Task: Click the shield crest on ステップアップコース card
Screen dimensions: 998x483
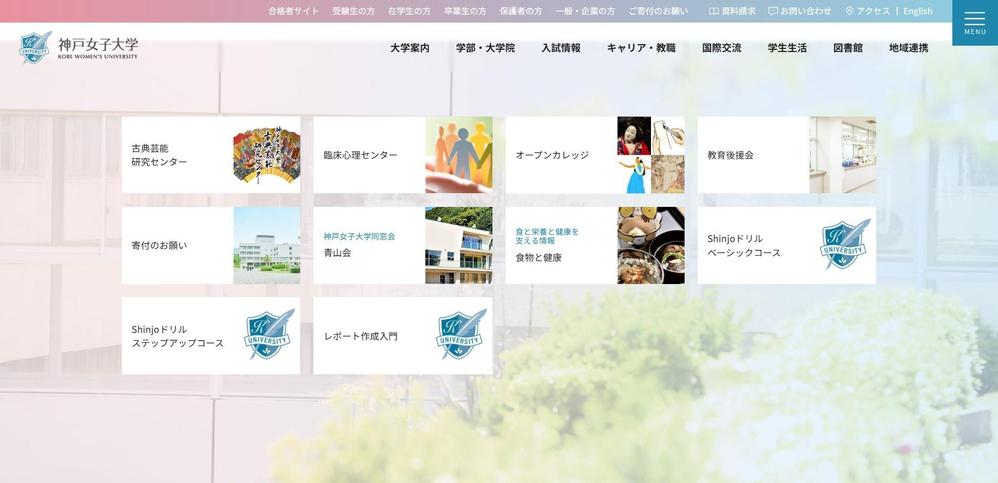Action: (269, 335)
